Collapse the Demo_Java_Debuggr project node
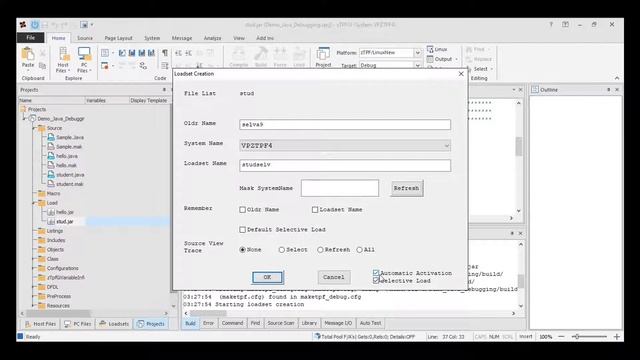640x360 pixels. click(x=24, y=119)
